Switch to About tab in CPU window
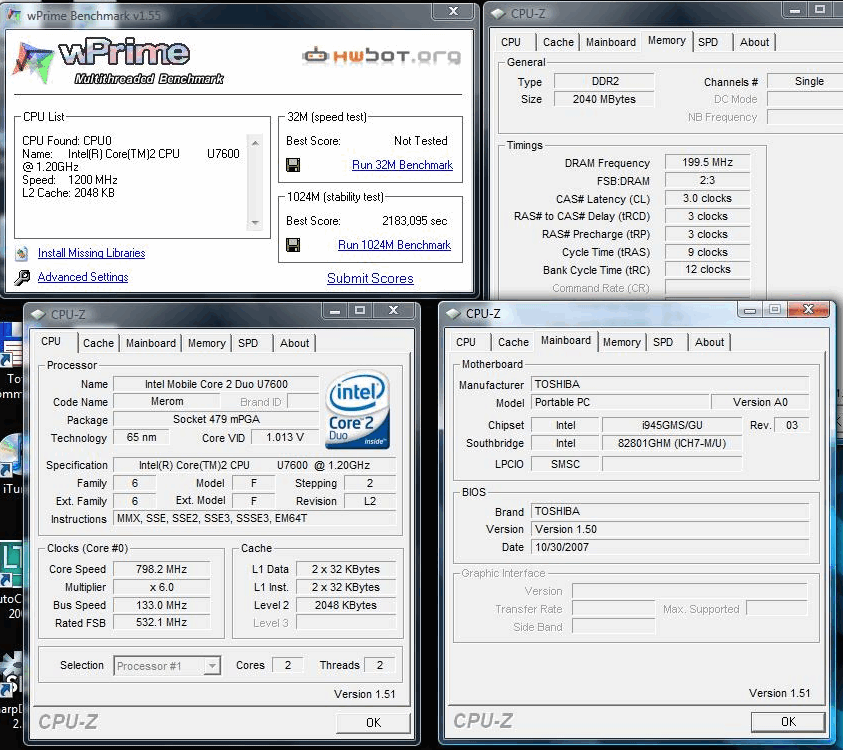The width and height of the screenshot is (843, 750). (294, 343)
